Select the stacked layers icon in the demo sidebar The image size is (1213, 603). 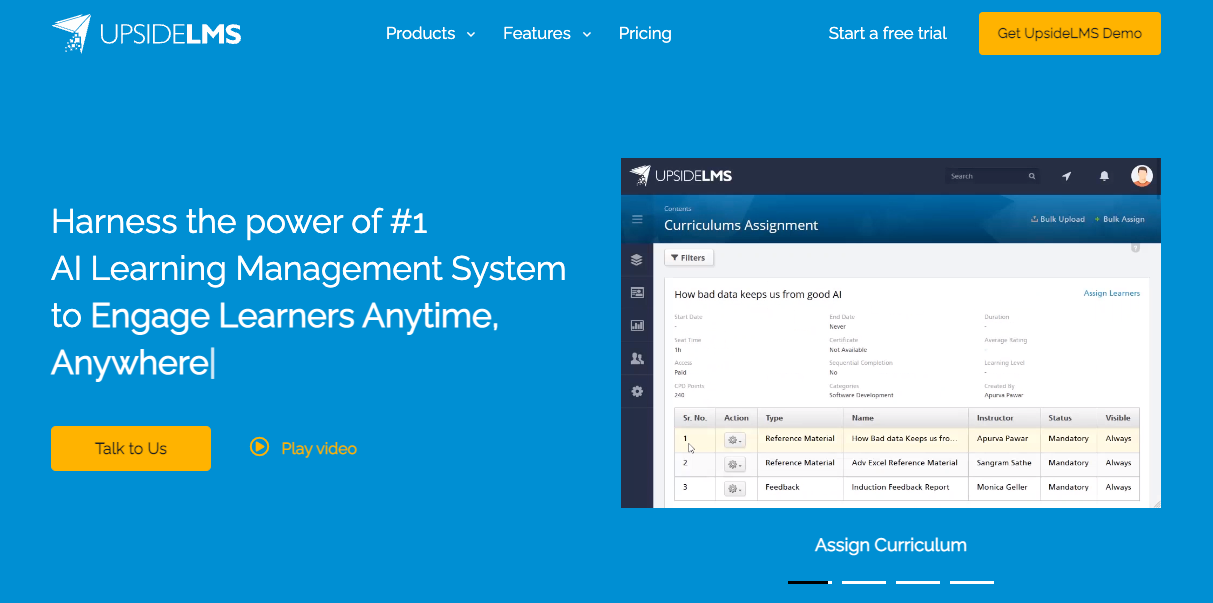tap(636, 260)
